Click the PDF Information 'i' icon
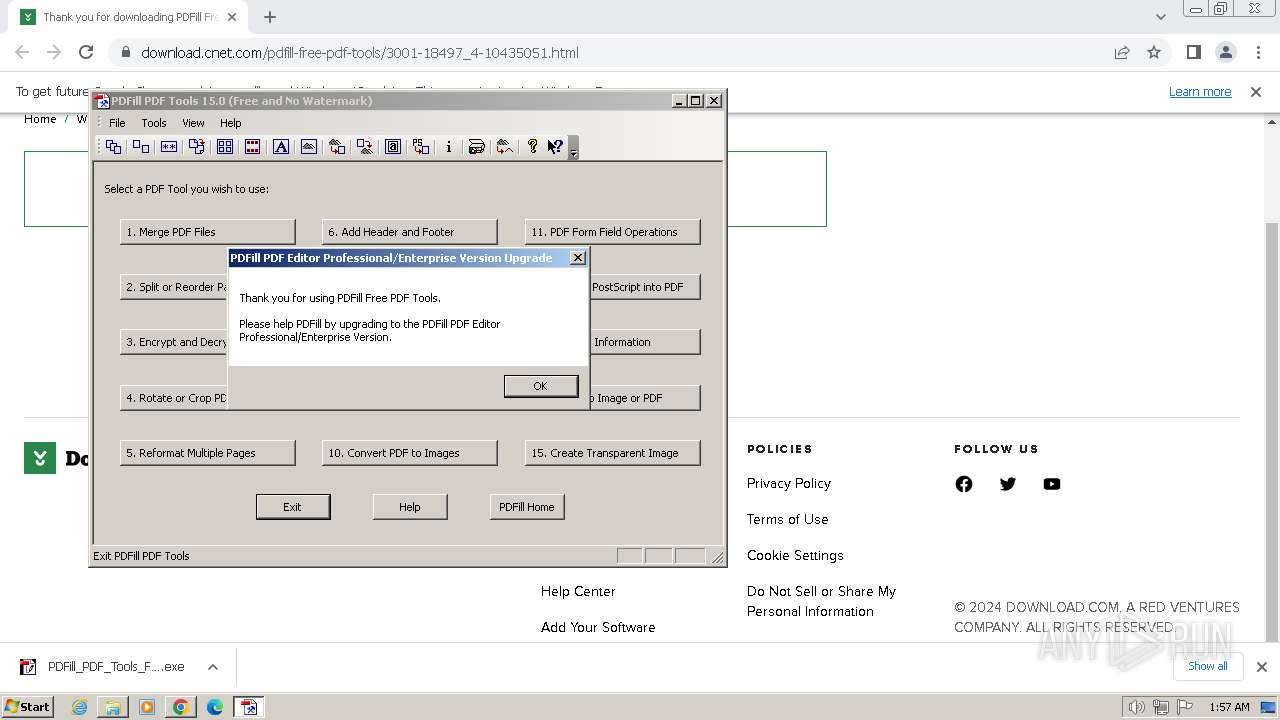 click(449, 147)
